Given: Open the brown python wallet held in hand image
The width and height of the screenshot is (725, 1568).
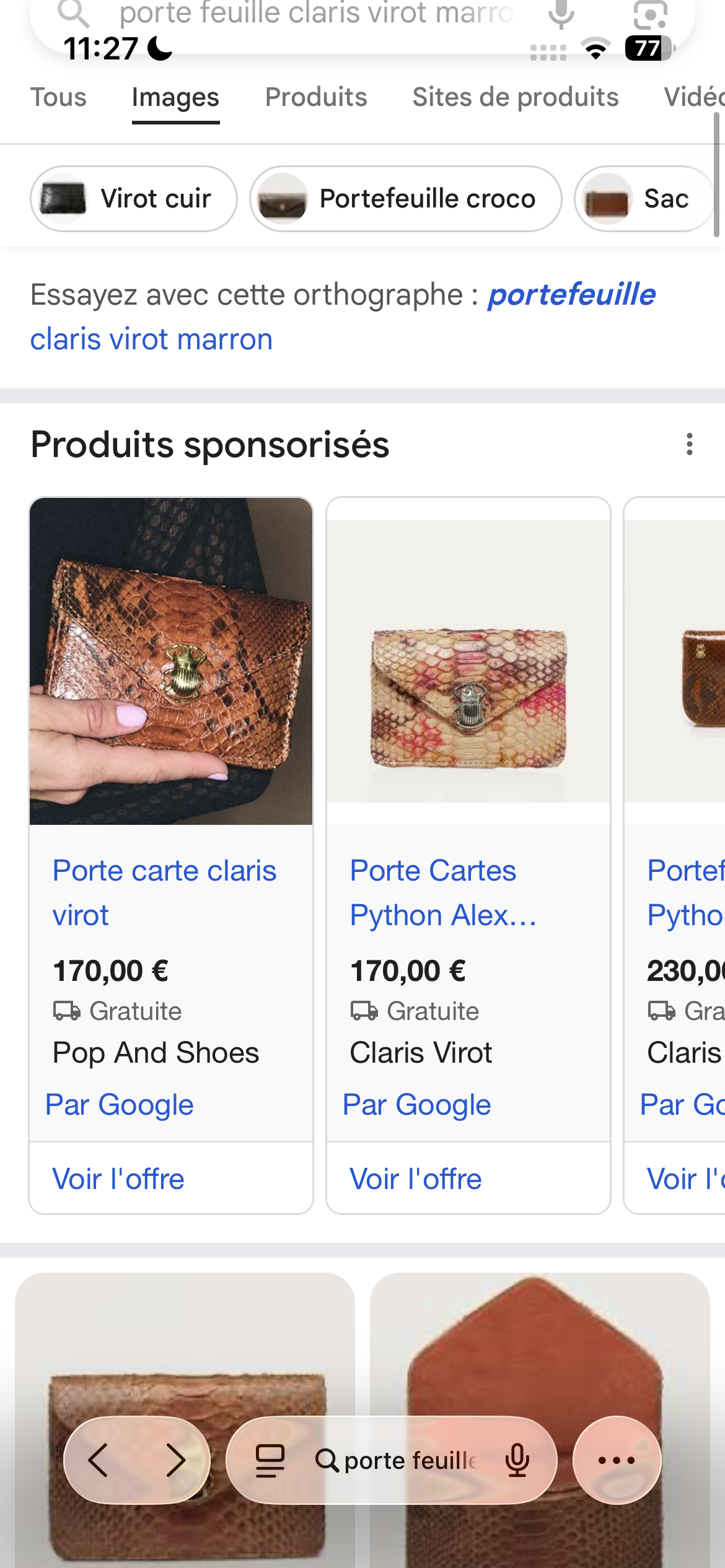Looking at the screenshot, I should coord(171,661).
